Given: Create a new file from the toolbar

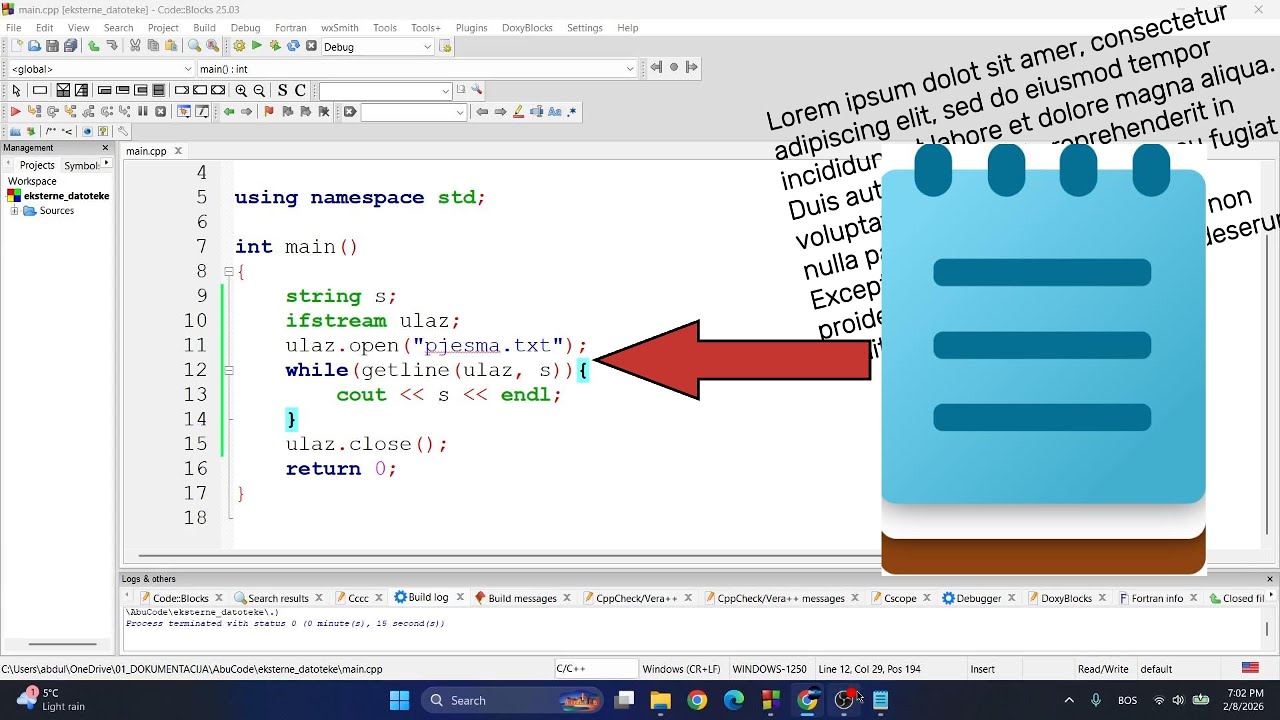Looking at the screenshot, I should 17,46.
